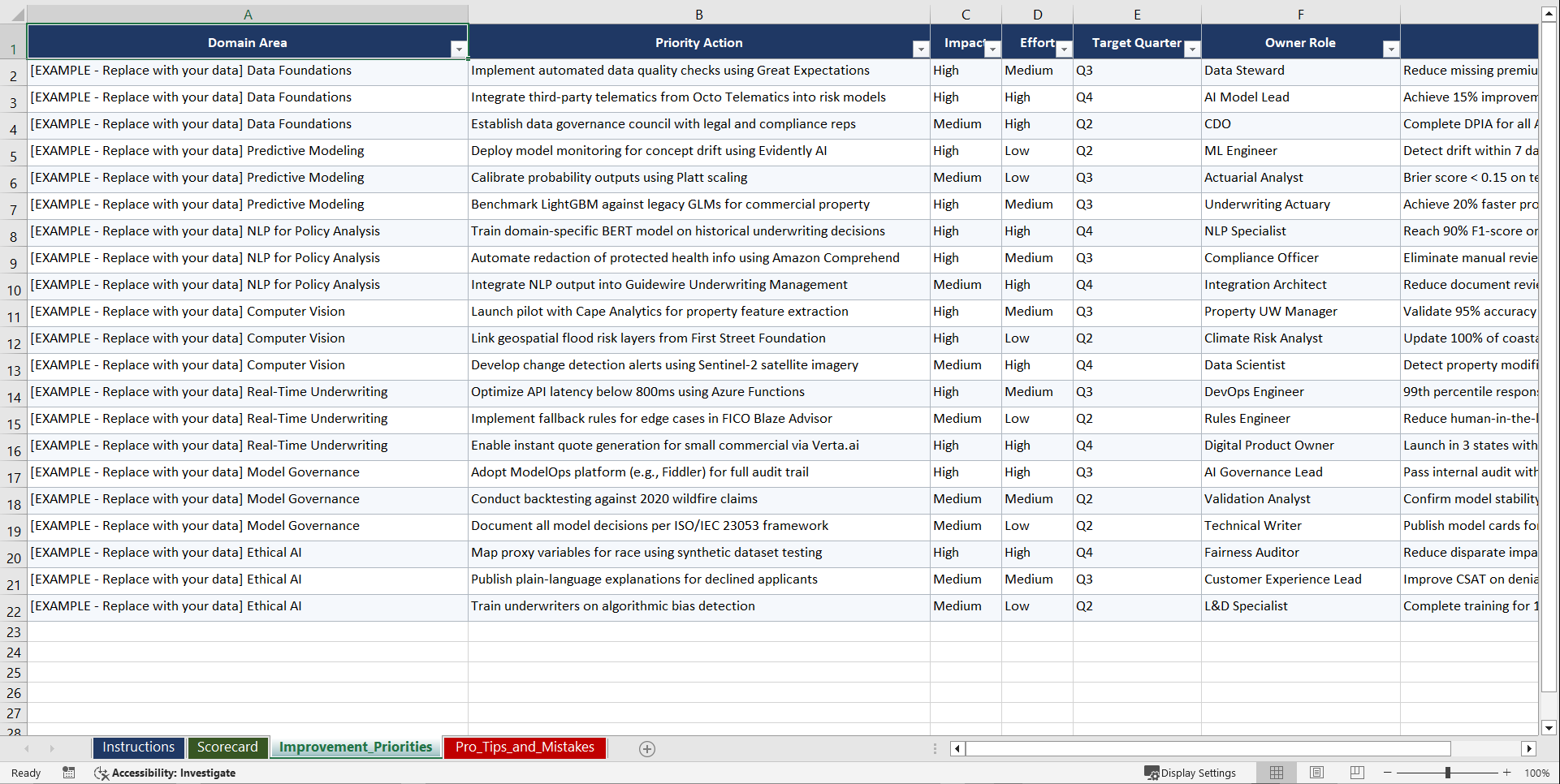Screen dimensions: 1560x784
Task: Click the Zoom In plus icon
Action: [1507, 773]
